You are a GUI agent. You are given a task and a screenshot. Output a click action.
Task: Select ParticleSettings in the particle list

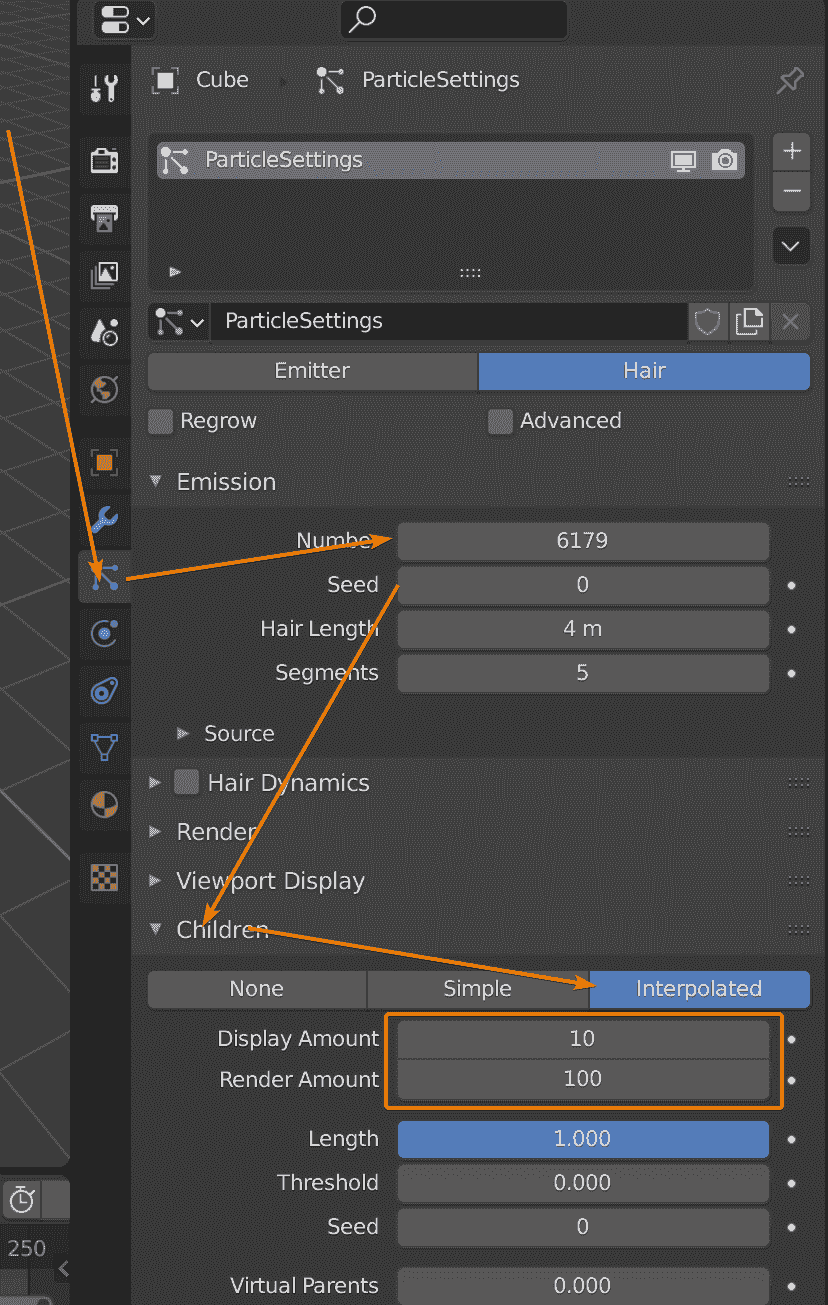pyautogui.click(x=450, y=160)
